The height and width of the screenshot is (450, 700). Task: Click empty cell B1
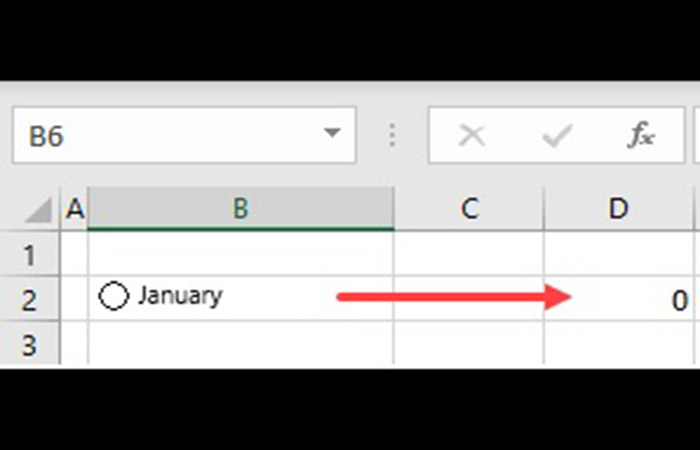pyautogui.click(x=240, y=253)
